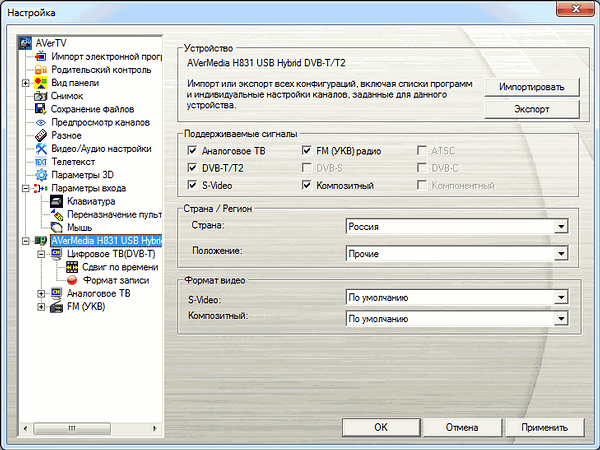Click the Клавиатура keyboard icon
Image resolution: width=600 pixels, height=450 pixels.
[56, 201]
